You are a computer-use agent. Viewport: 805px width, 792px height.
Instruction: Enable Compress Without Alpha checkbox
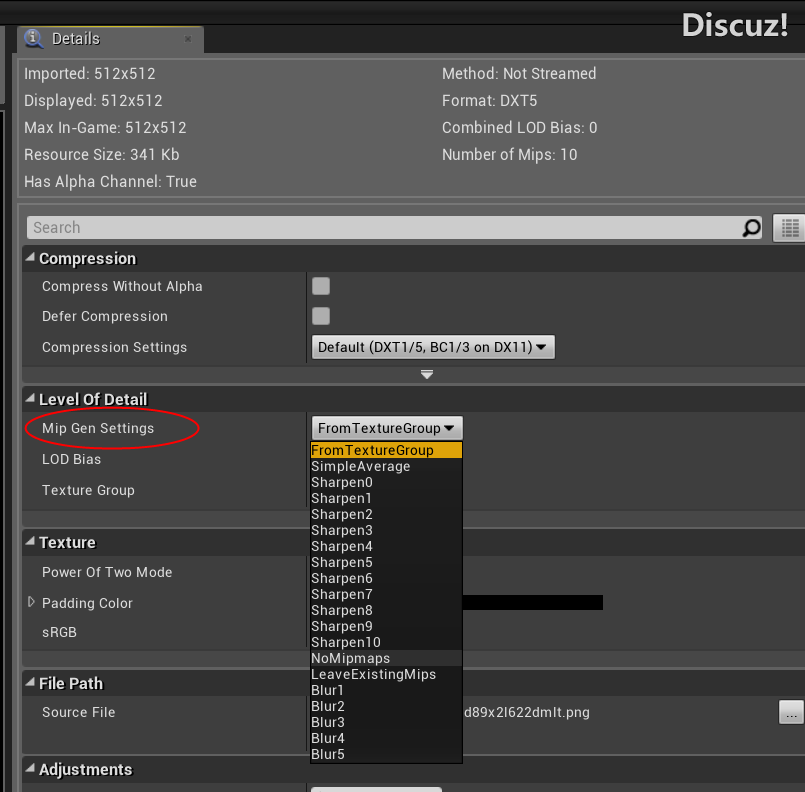321,286
